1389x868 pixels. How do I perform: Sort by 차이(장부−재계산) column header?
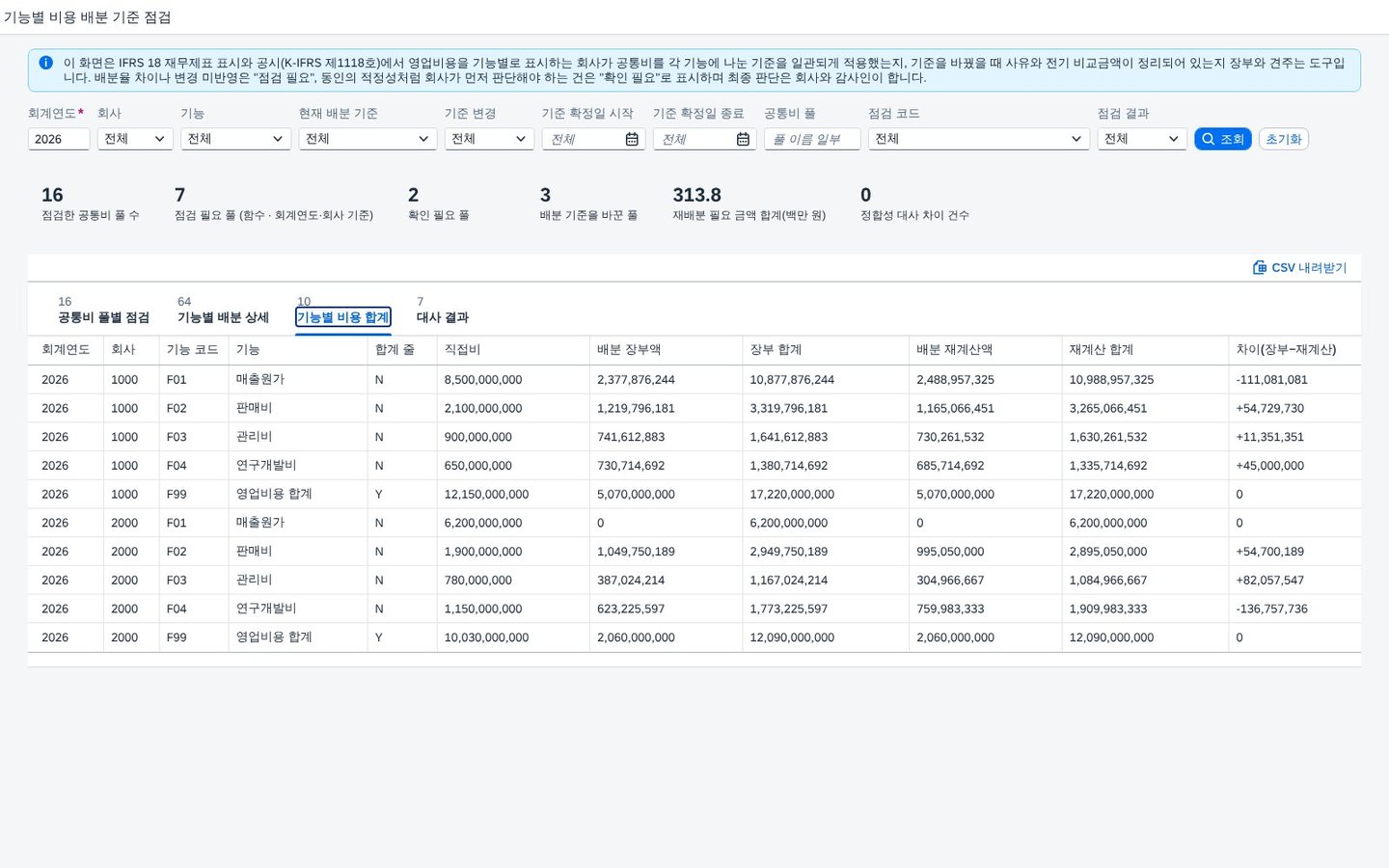coord(1286,349)
